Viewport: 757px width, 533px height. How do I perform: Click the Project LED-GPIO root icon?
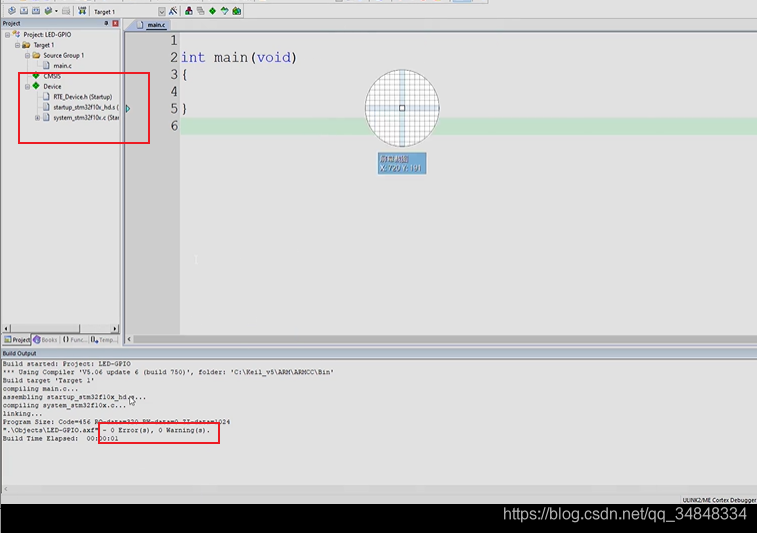coord(16,34)
